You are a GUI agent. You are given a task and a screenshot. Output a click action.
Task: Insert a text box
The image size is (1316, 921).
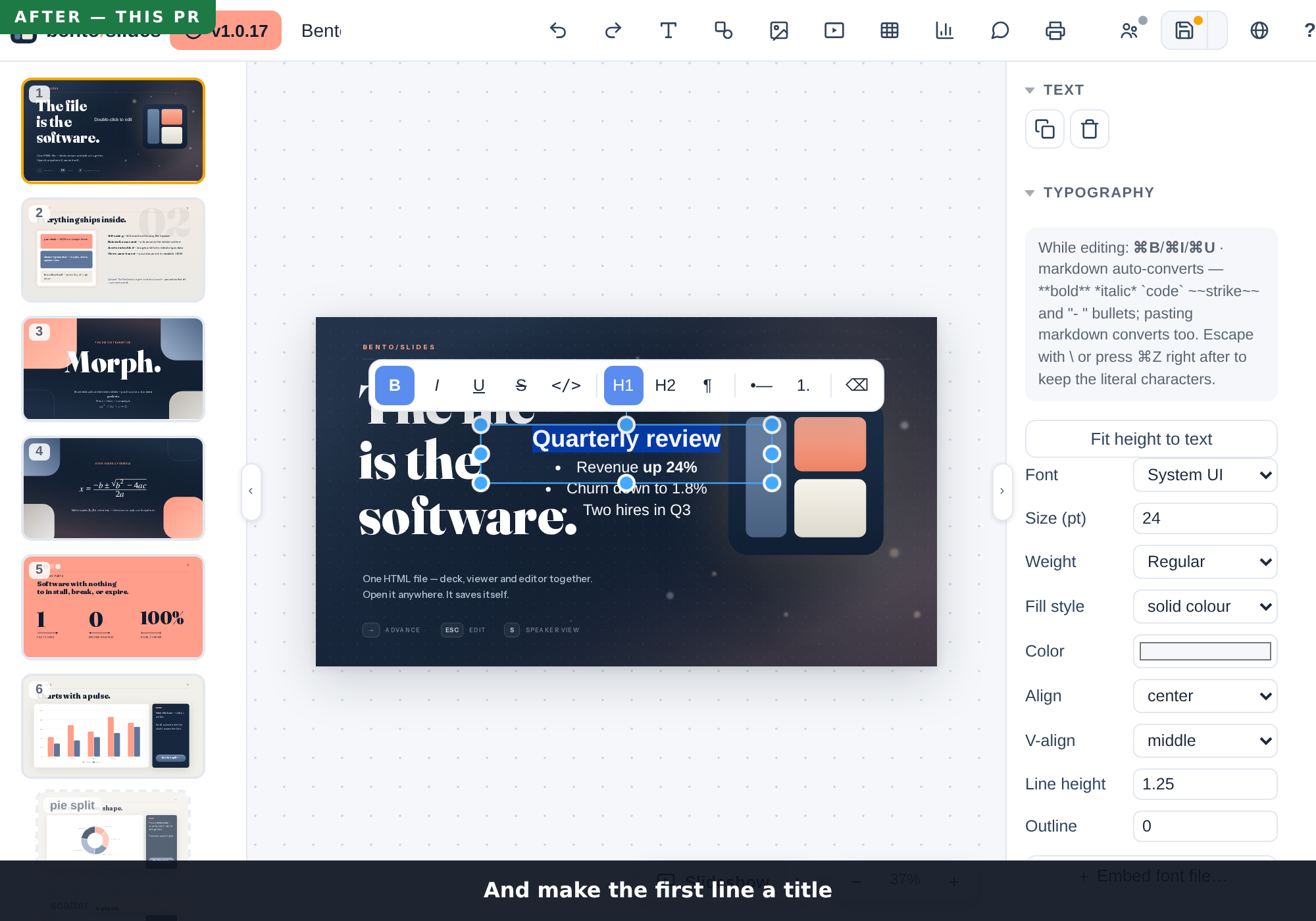tap(669, 31)
